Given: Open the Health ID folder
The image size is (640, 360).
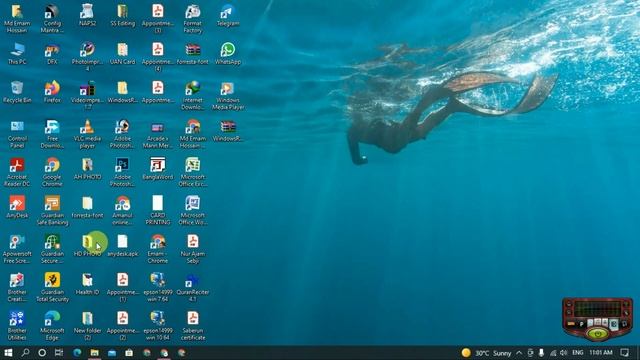Looking at the screenshot, I should 87,284.
